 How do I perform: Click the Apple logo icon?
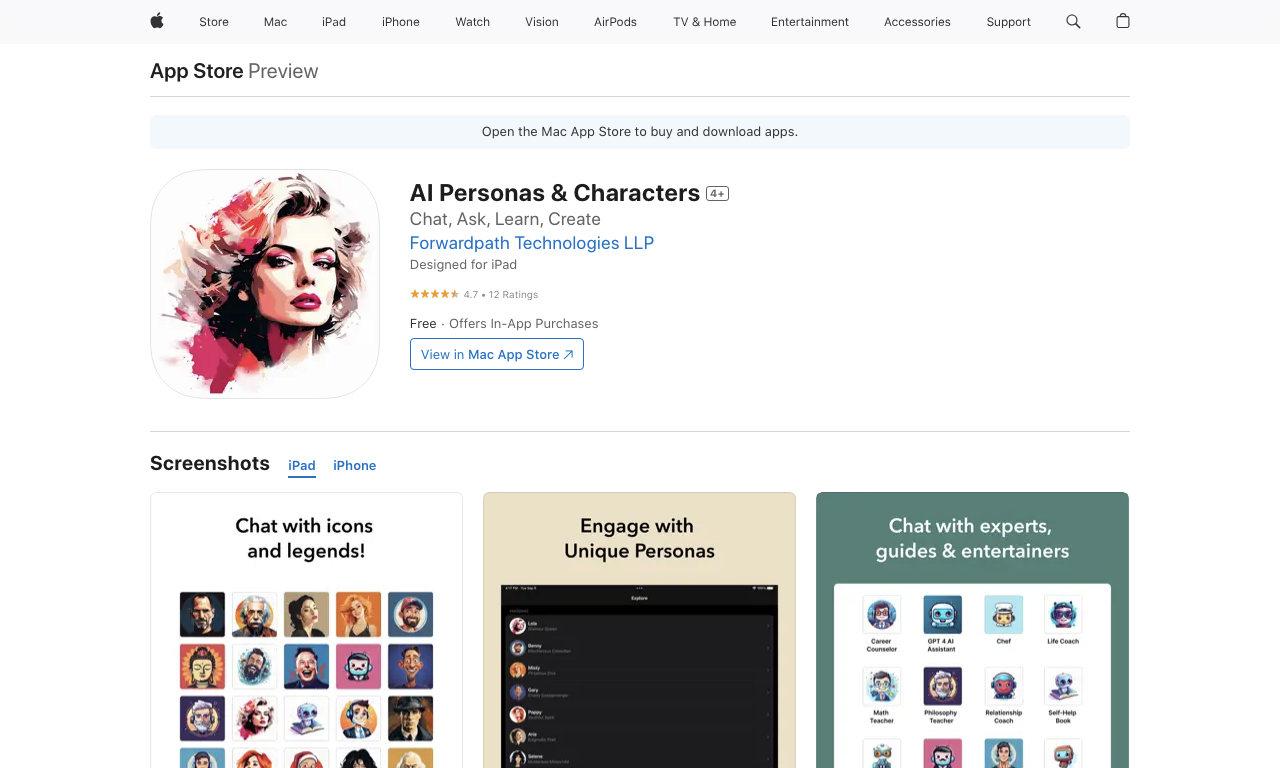157,21
